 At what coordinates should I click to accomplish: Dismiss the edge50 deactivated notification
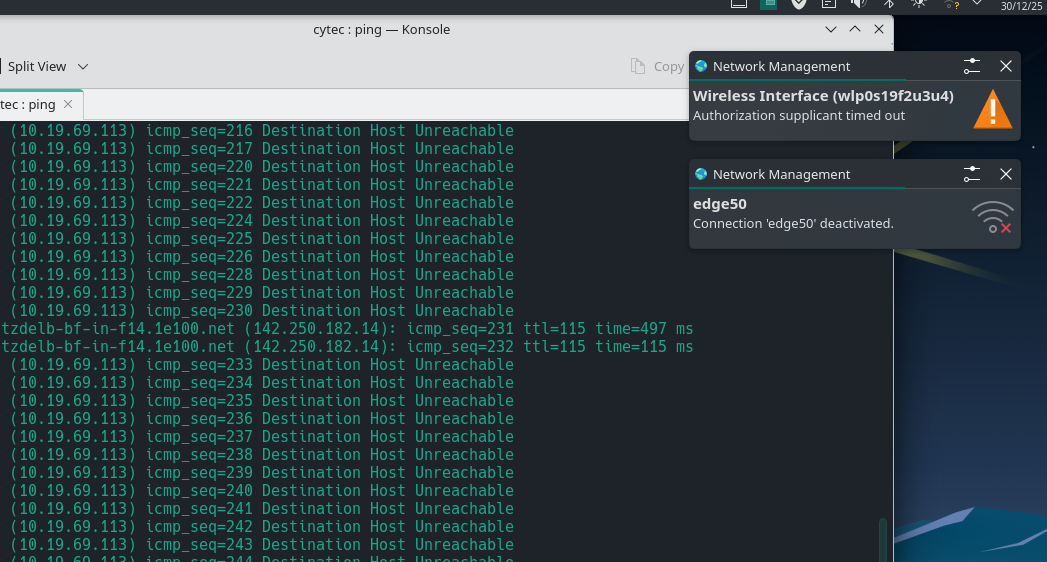(1006, 175)
